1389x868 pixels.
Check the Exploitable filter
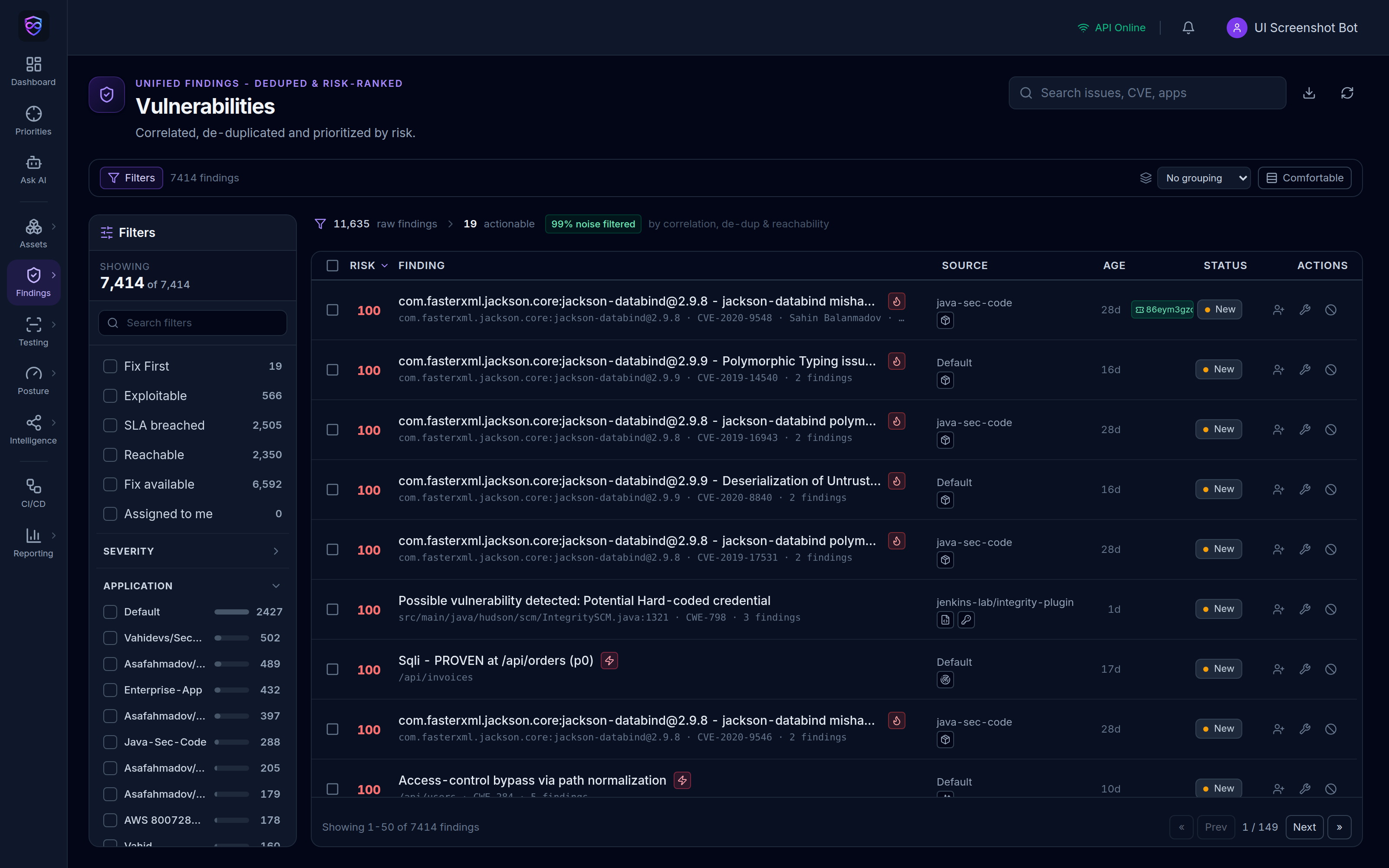pyautogui.click(x=110, y=396)
